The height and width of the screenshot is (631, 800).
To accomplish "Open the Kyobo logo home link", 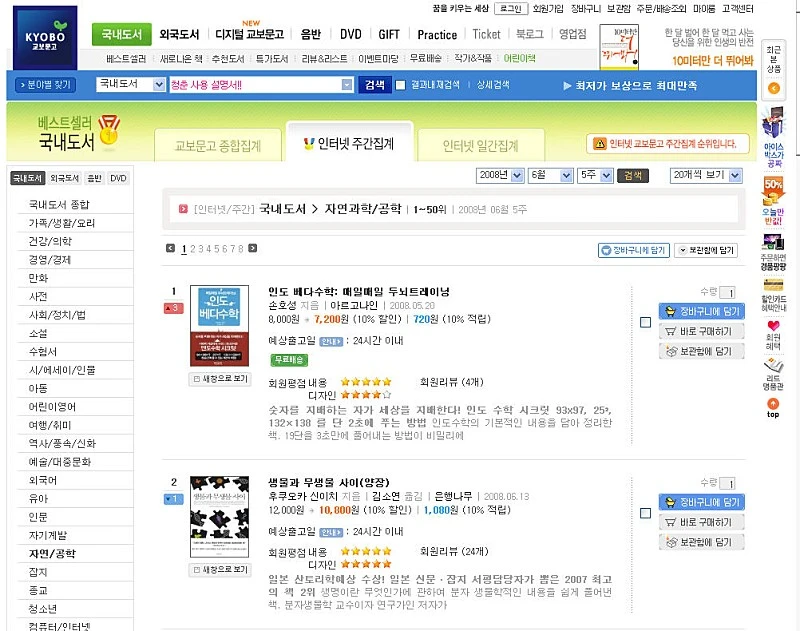I will (x=45, y=38).
